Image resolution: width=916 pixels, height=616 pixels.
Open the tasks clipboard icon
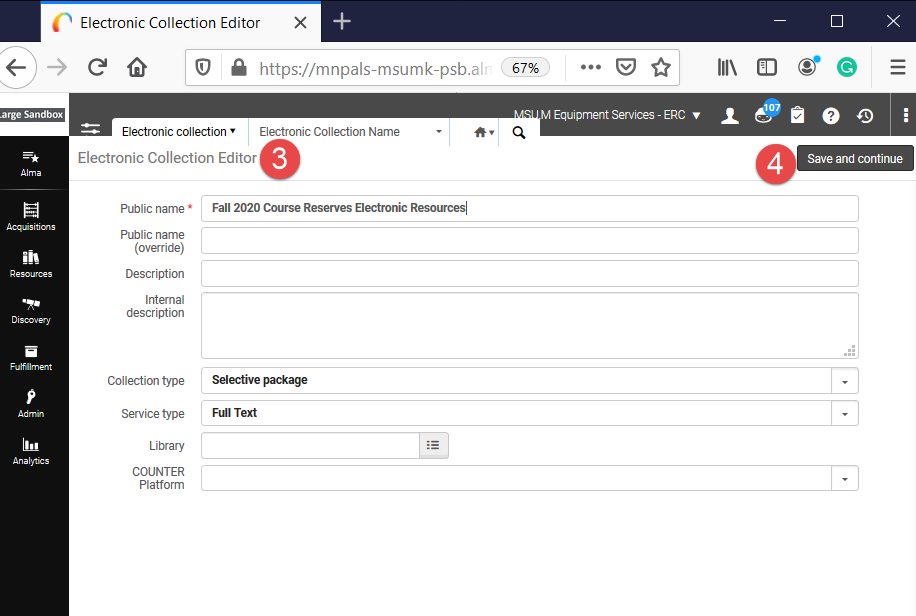pyautogui.click(x=797, y=115)
